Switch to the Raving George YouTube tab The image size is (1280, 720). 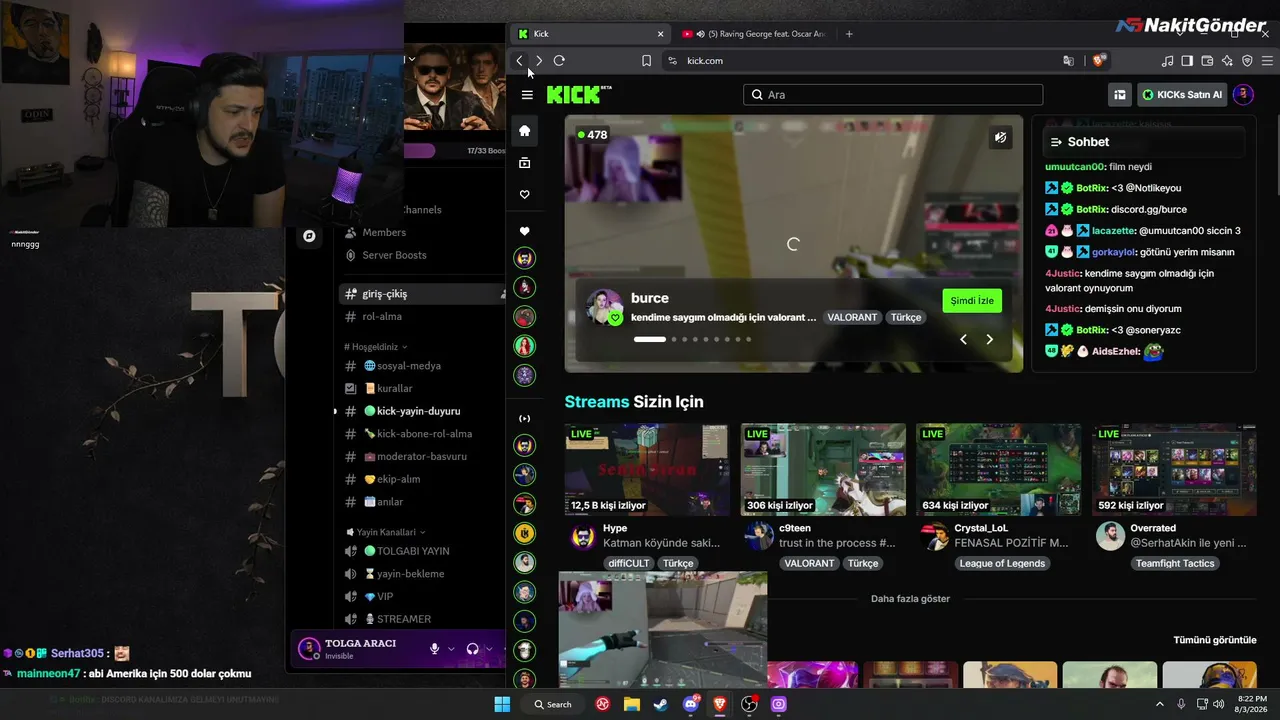click(x=755, y=34)
